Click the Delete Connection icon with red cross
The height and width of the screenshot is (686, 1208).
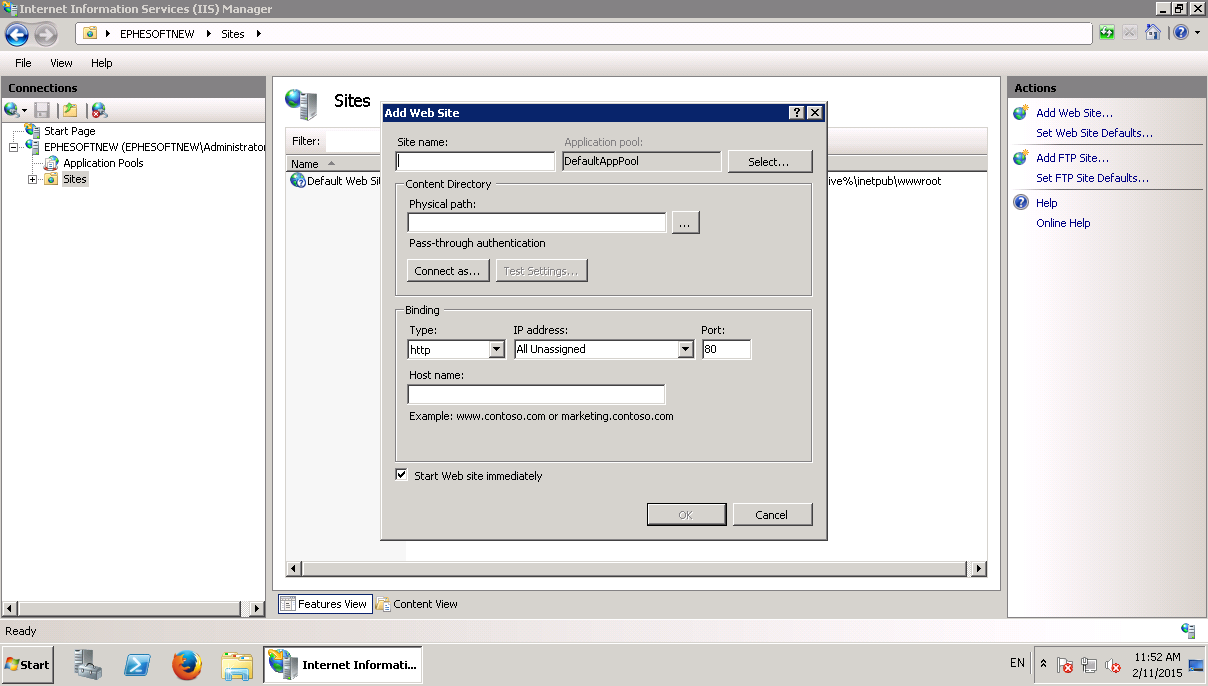click(99, 110)
